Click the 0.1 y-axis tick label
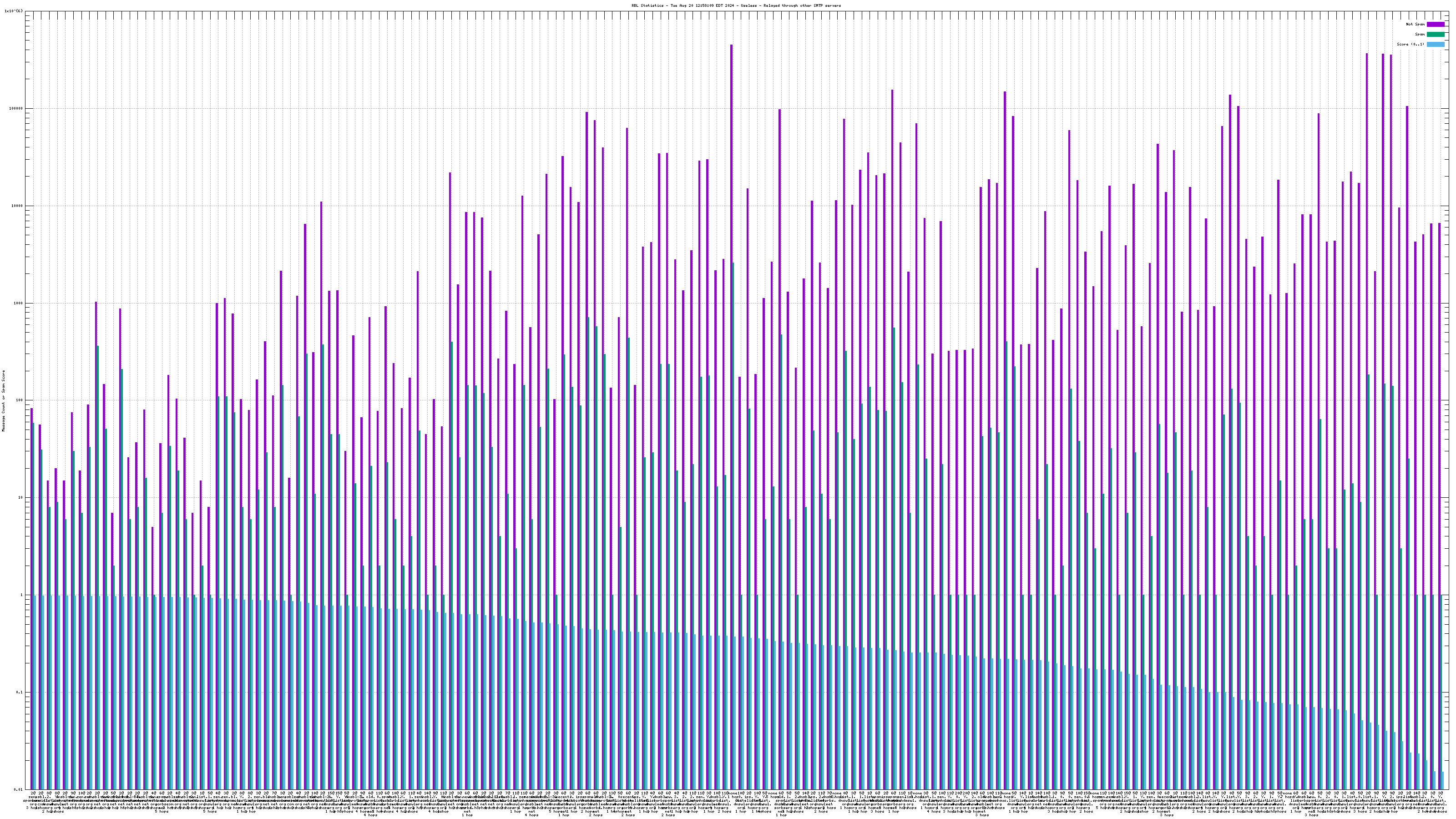Viewport: 1456px width, 819px height. click(19, 693)
